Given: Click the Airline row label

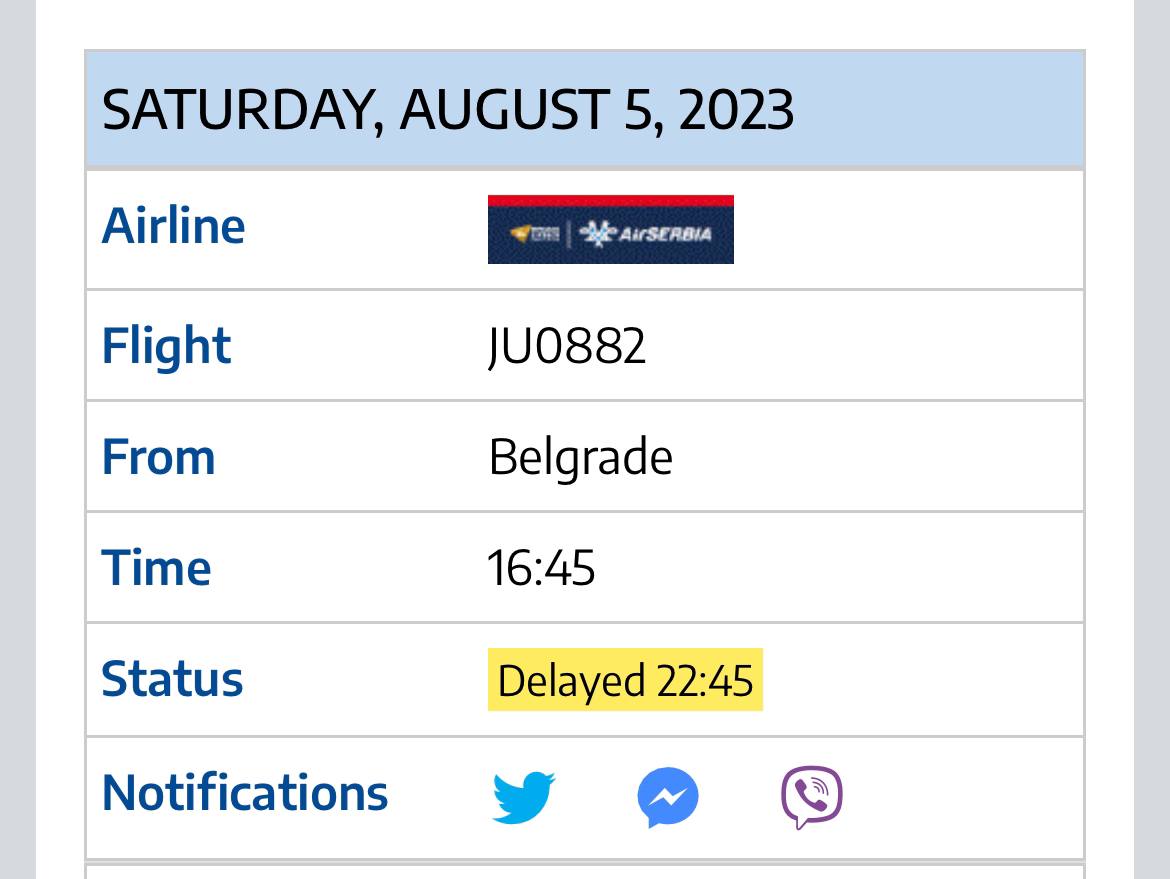Looking at the screenshot, I should tap(173, 225).
